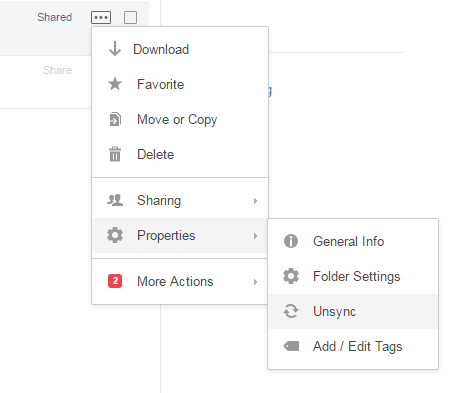Click the gear icon beside Folder Settings
The image size is (468, 393).
tap(291, 276)
